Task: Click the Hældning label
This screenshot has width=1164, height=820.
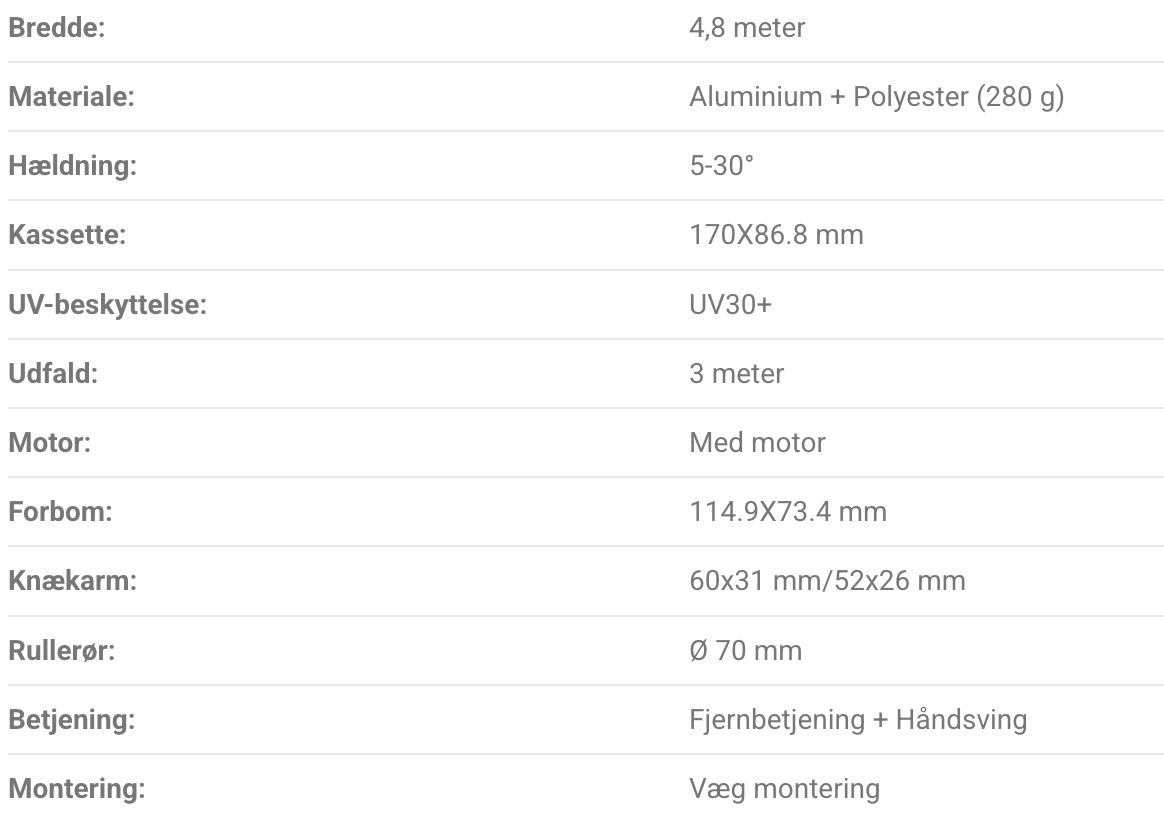Action: coord(72,166)
